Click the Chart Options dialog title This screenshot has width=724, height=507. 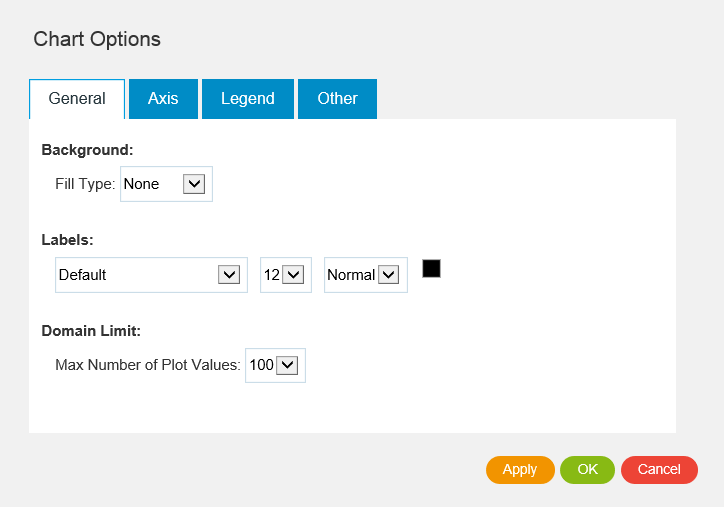(97, 39)
